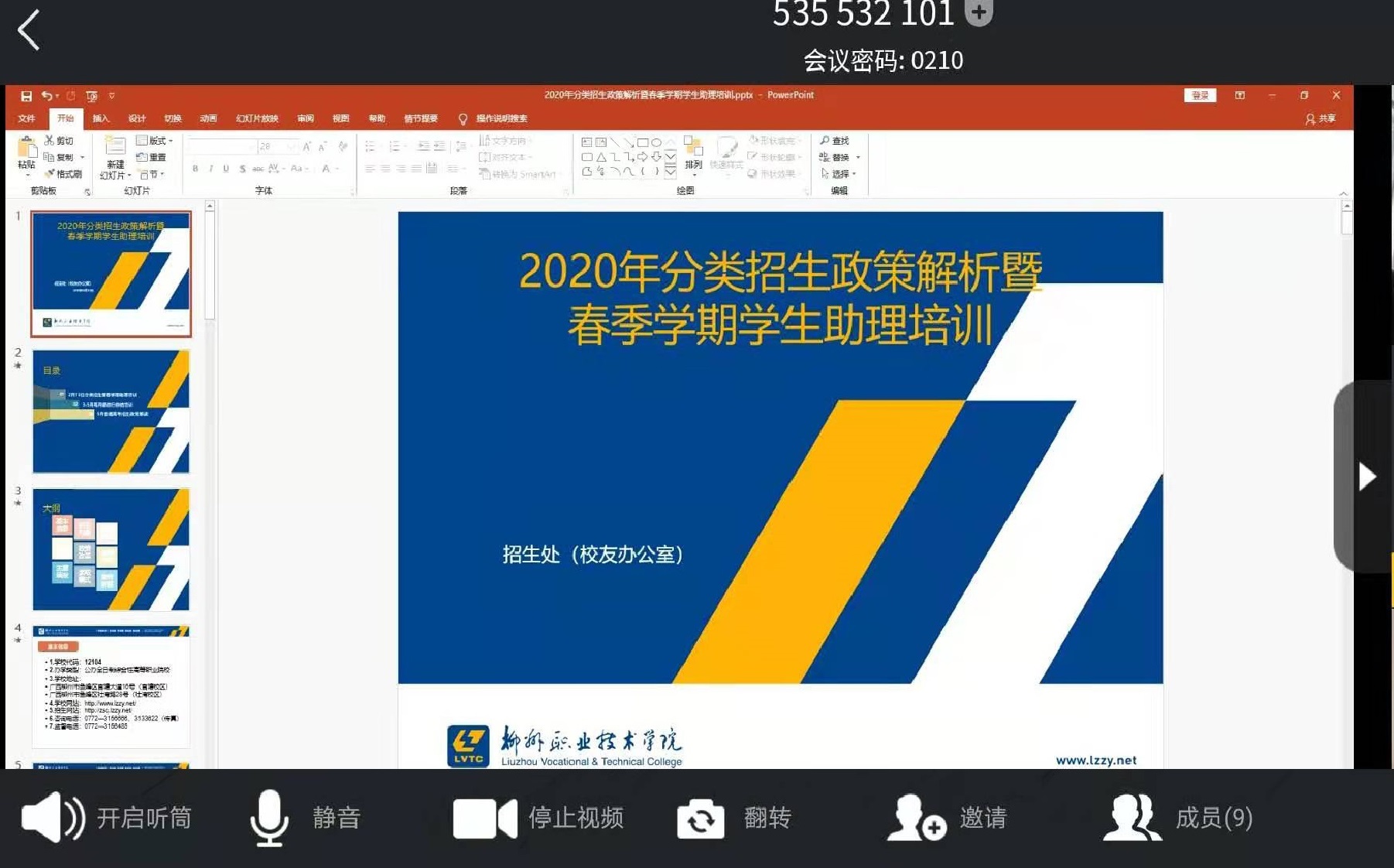Stop the camera video (停止视频)

tap(485, 818)
